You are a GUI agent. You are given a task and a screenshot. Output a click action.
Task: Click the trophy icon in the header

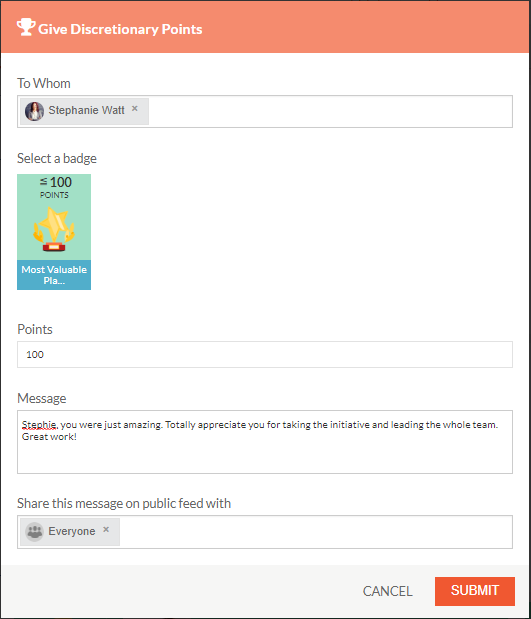coord(26,27)
